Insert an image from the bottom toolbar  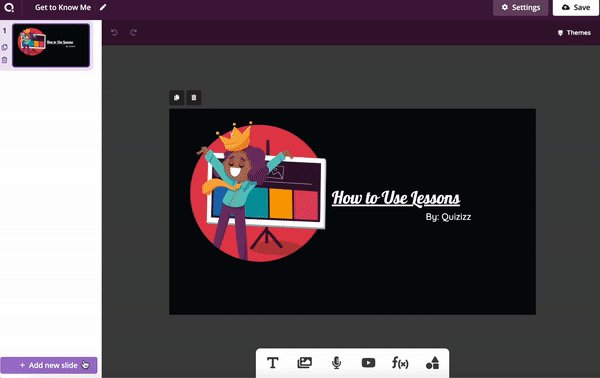pyautogui.click(x=305, y=363)
